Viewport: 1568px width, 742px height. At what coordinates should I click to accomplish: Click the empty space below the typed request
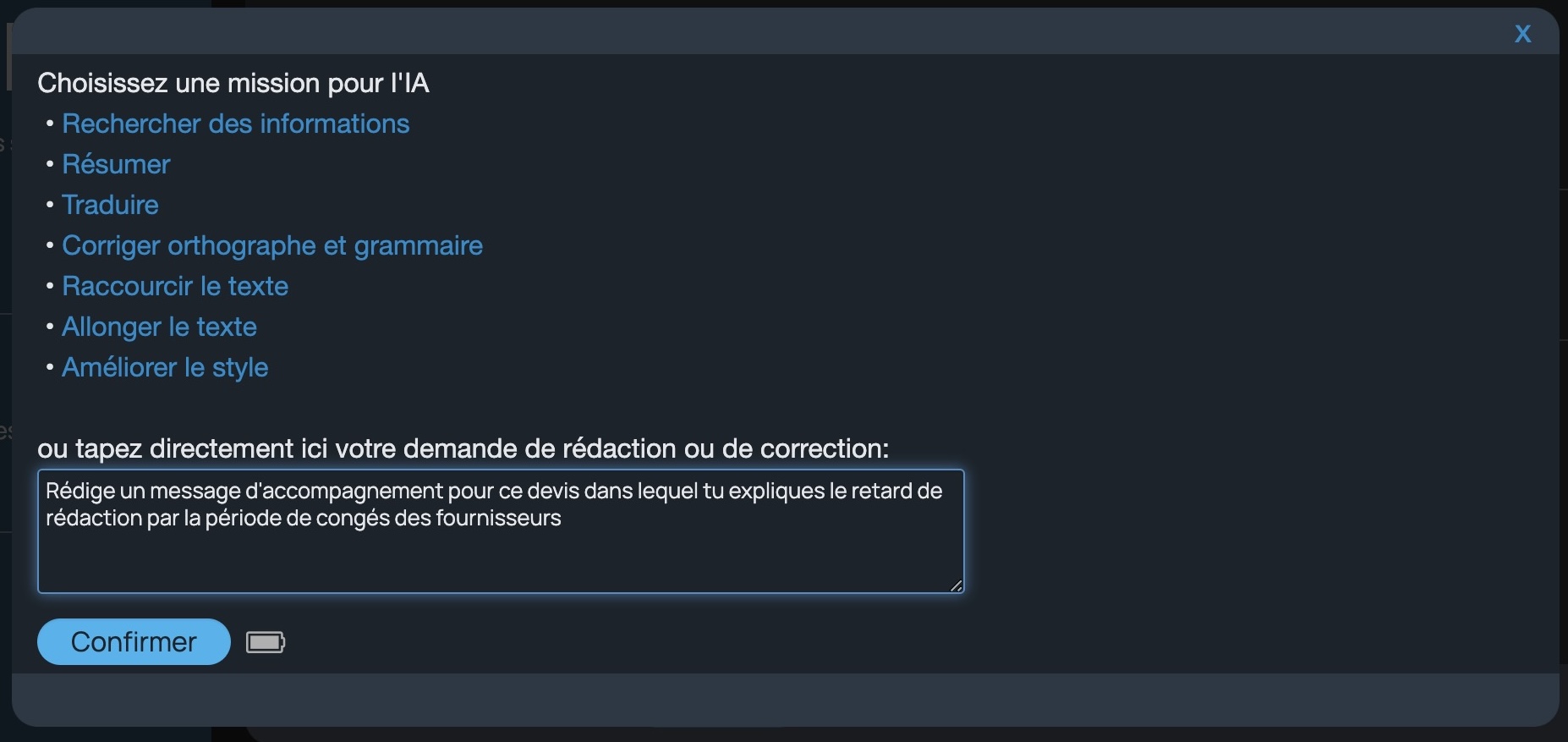(x=501, y=560)
